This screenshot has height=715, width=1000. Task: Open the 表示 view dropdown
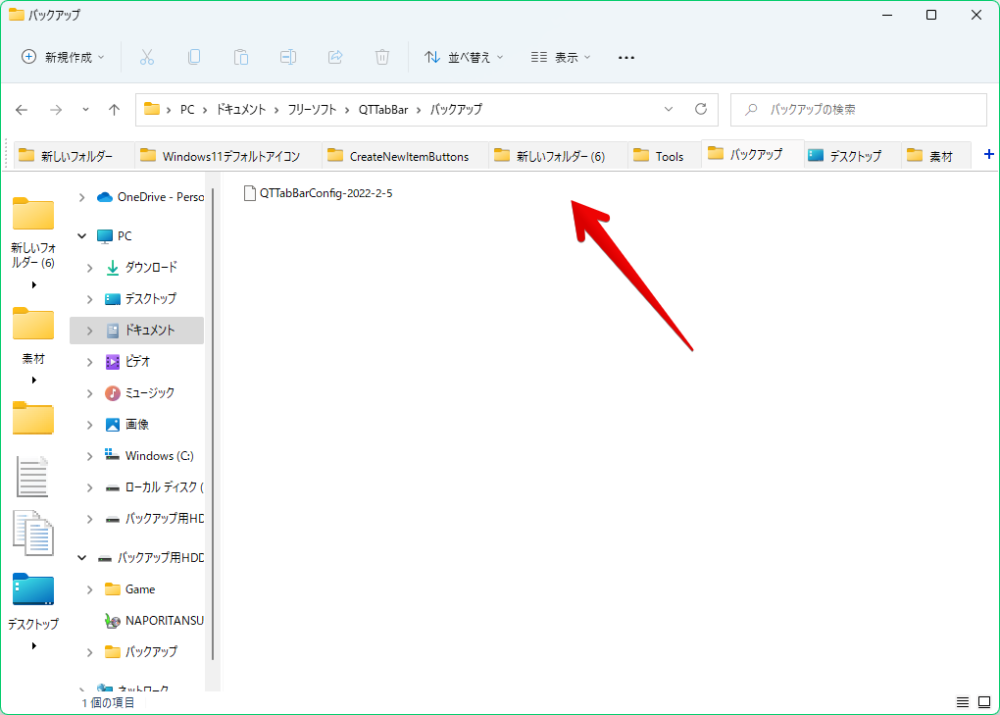click(561, 57)
